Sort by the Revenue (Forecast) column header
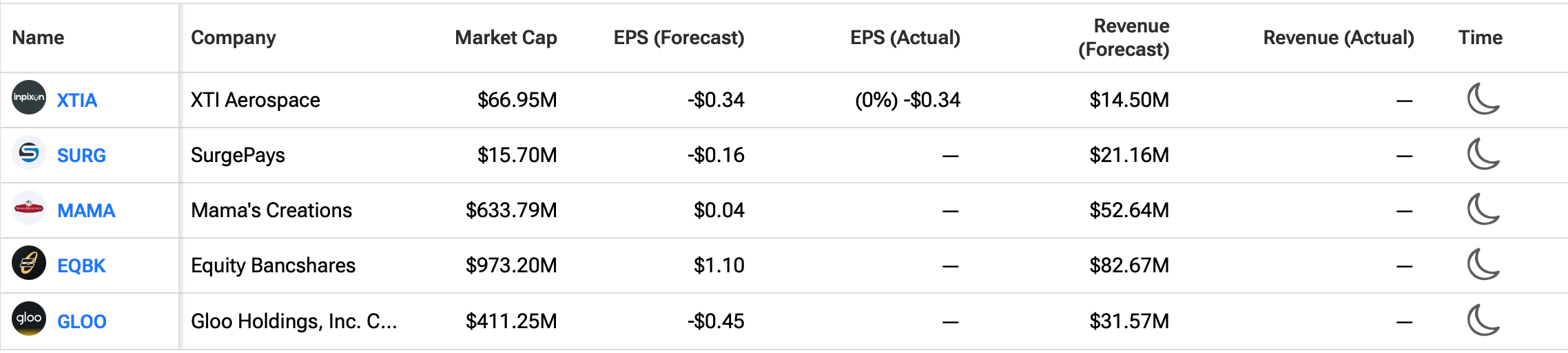Viewport: 1568px width, 353px height. (1124, 38)
